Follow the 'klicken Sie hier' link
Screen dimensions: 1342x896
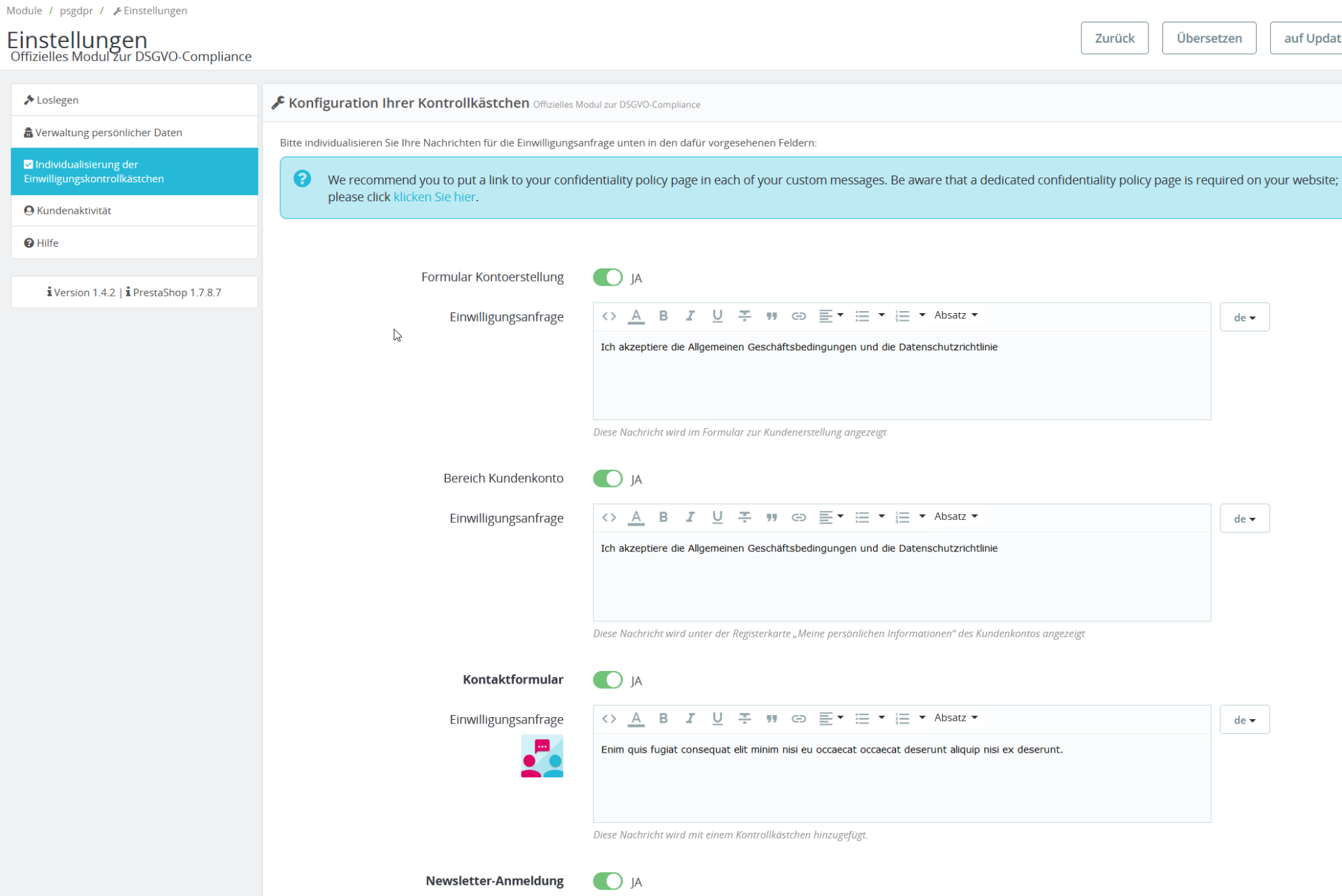click(434, 197)
